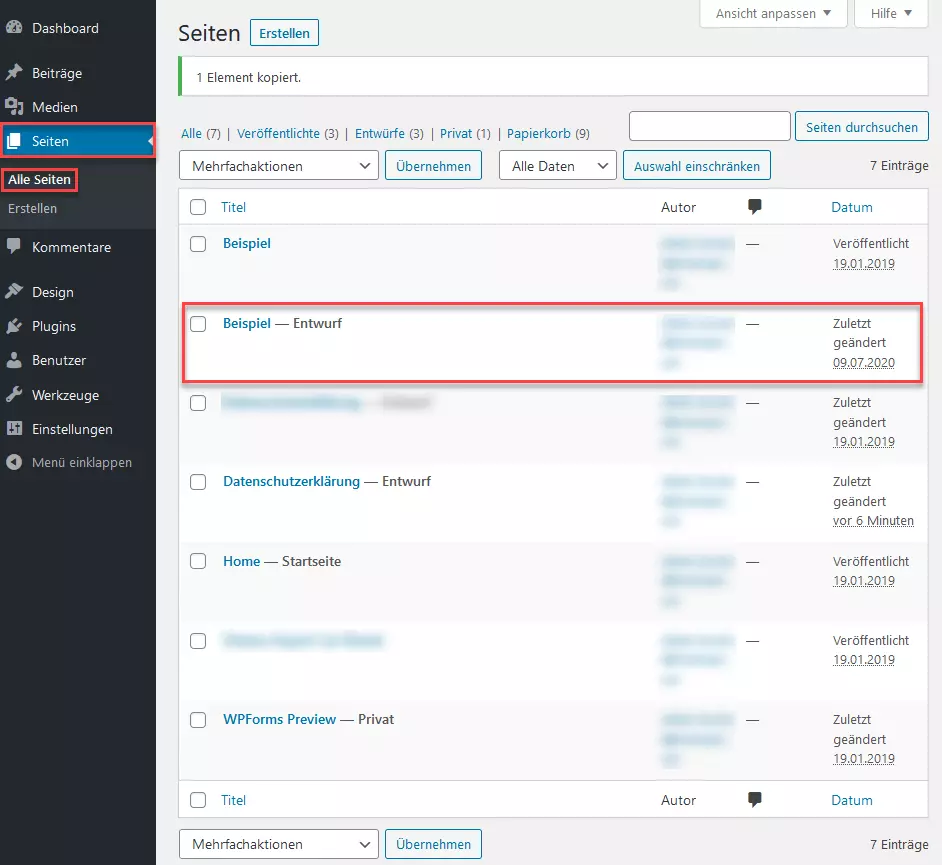Image resolution: width=942 pixels, height=865 pixels.
Task: Click the Benutzer person icon
Action: (x=14, y=360)
